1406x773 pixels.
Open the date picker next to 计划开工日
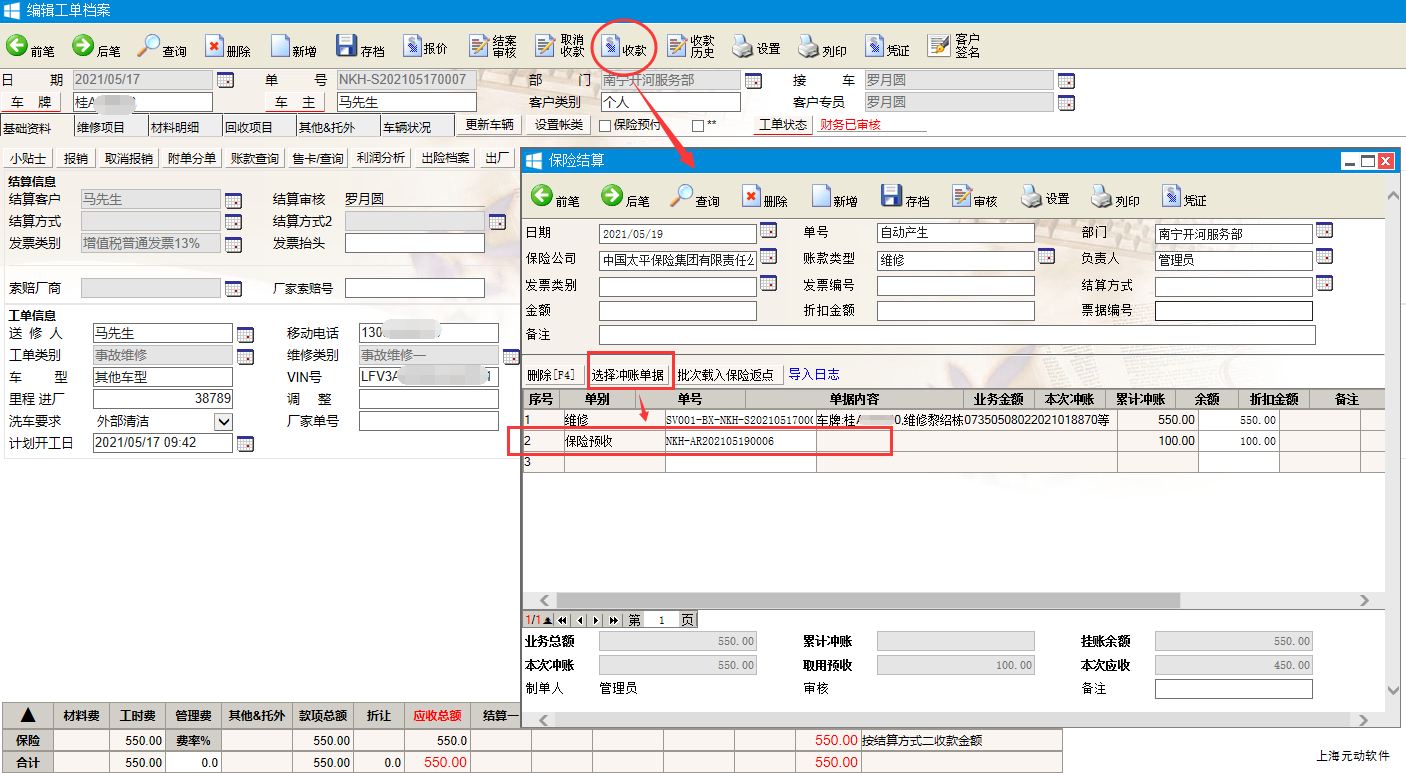pos(244,443)
